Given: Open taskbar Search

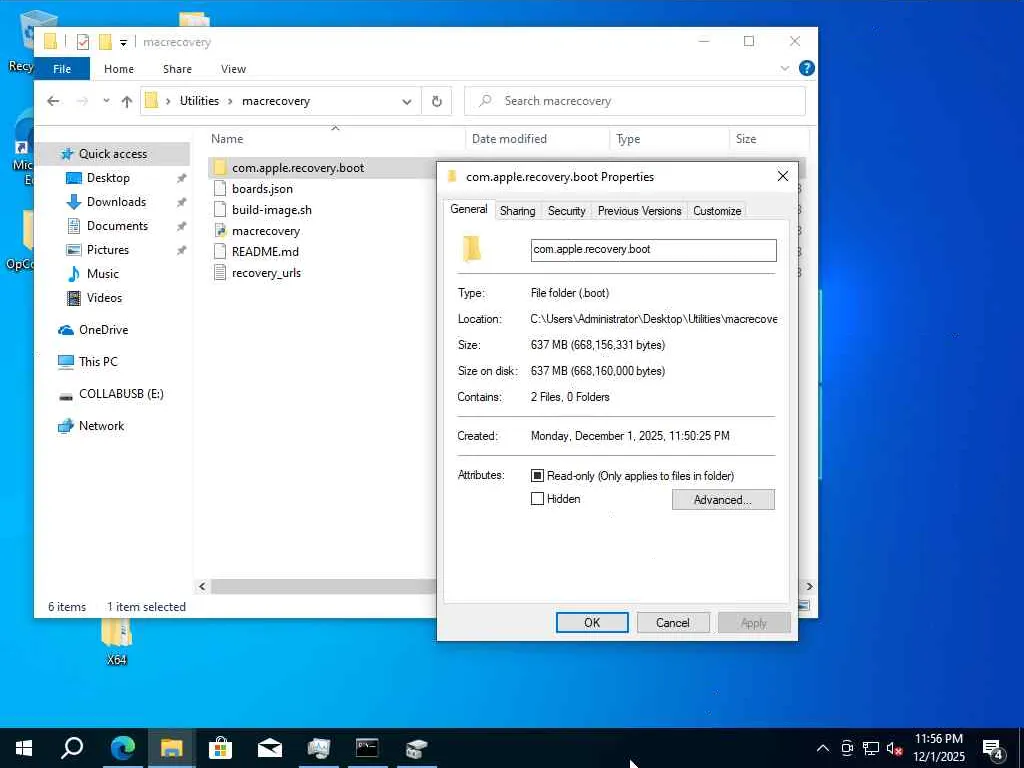Looking at the screenshot, I should 72,748.
